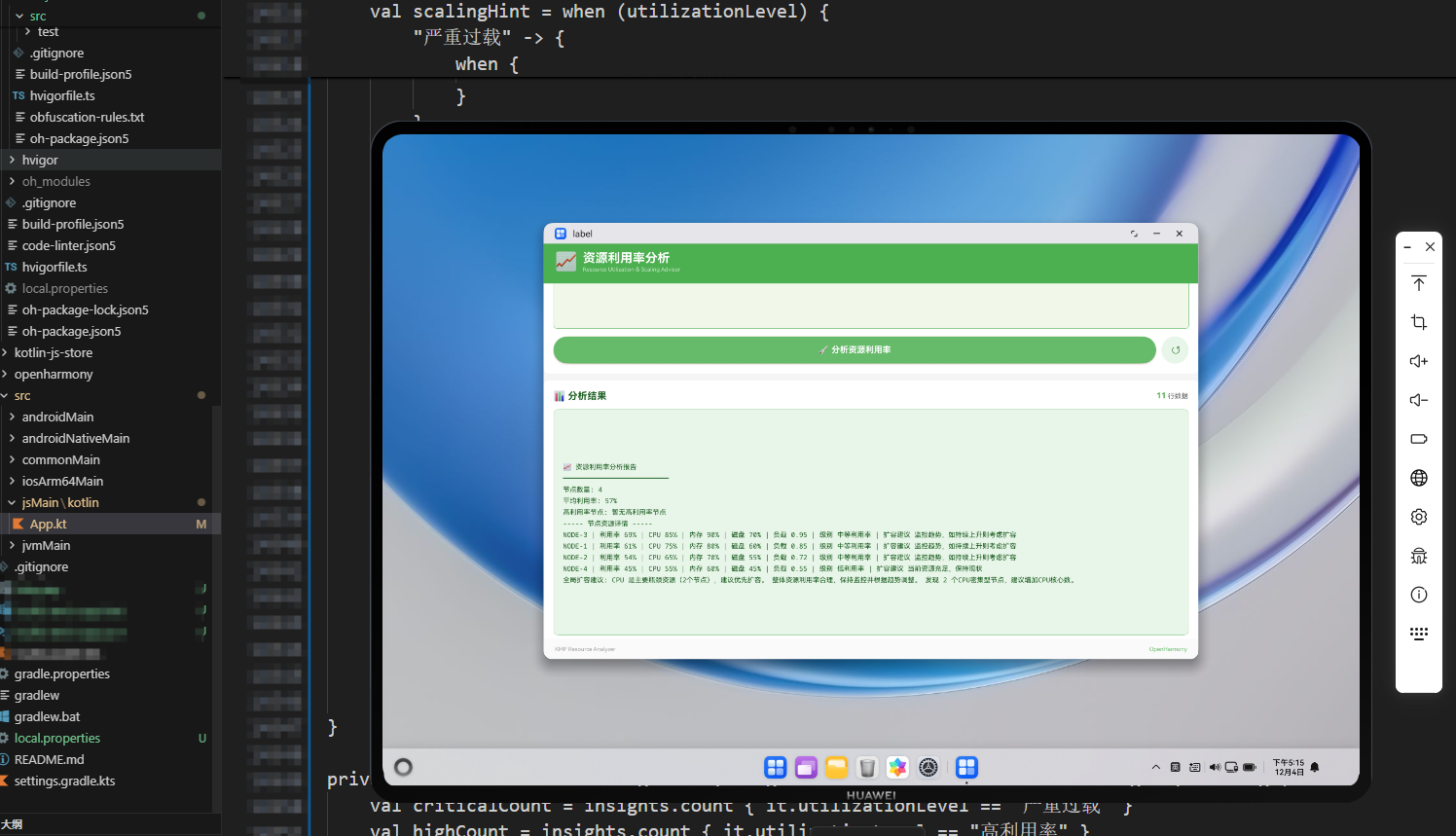Open App.kt file in explorer
The height and width of the screenshot is (836, 1456).
pos(110,524)
